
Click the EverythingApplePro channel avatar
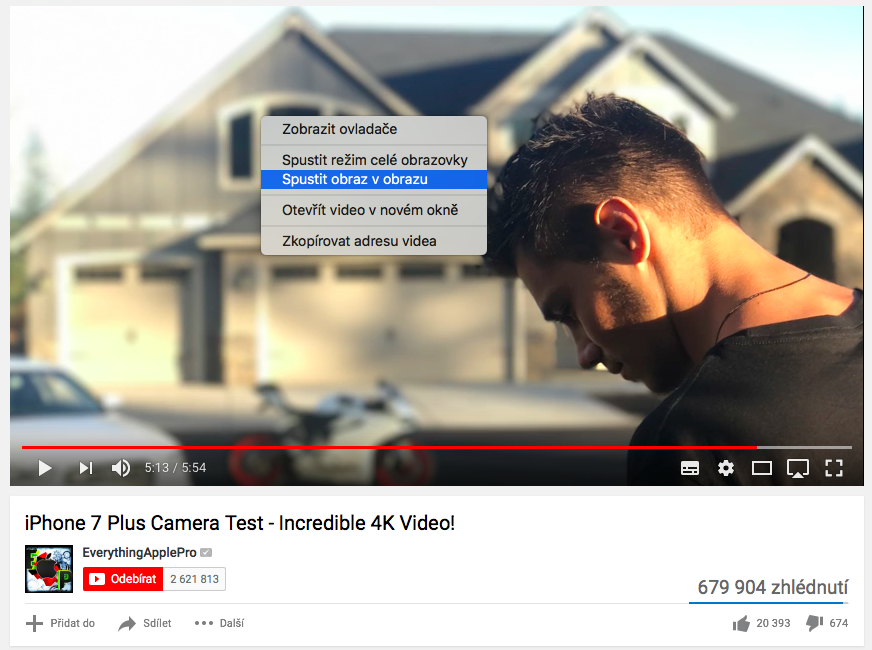pos(49,569)
